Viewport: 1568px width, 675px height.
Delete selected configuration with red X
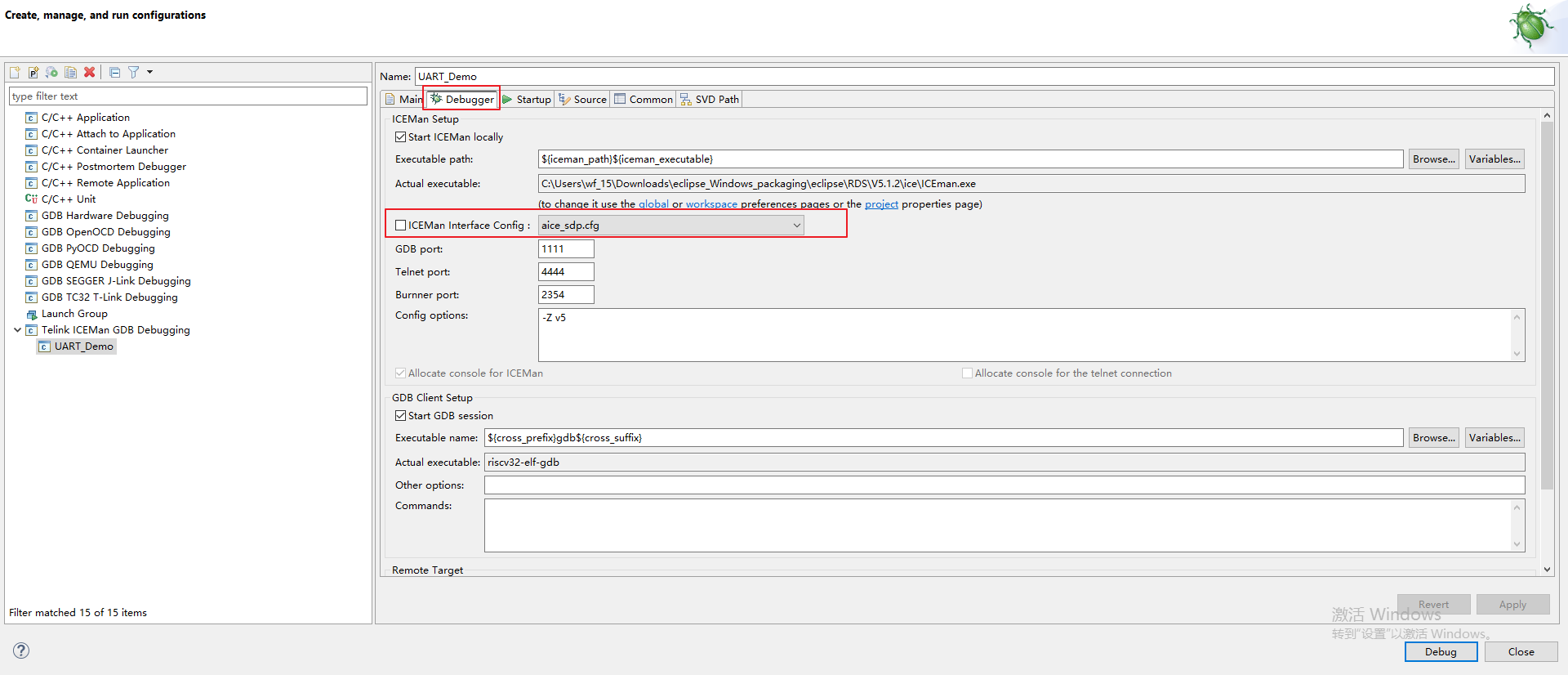(x=90, y=73)
